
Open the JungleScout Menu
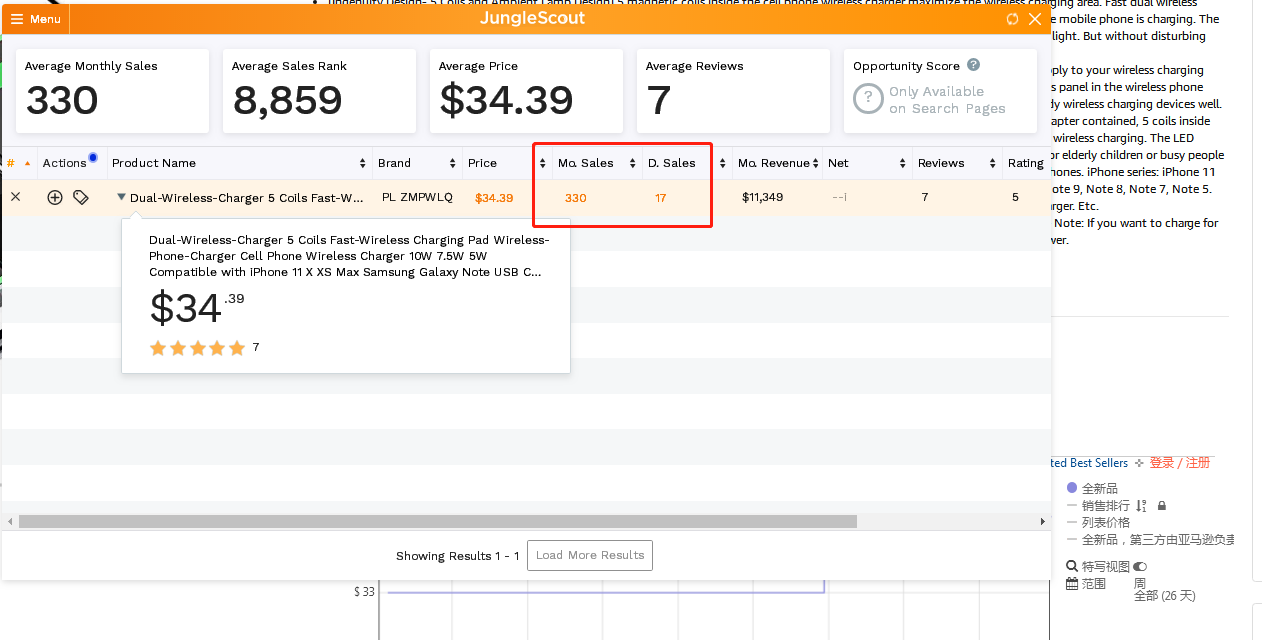(35, 19)
